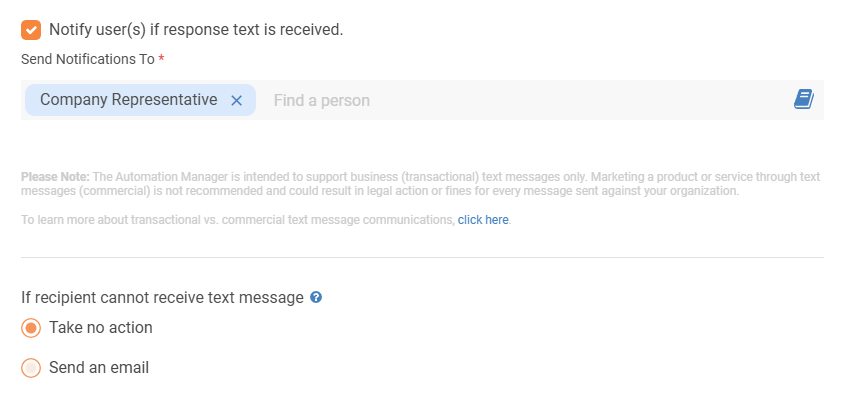Remove the Company Representative recipient chip

point(236,100)
